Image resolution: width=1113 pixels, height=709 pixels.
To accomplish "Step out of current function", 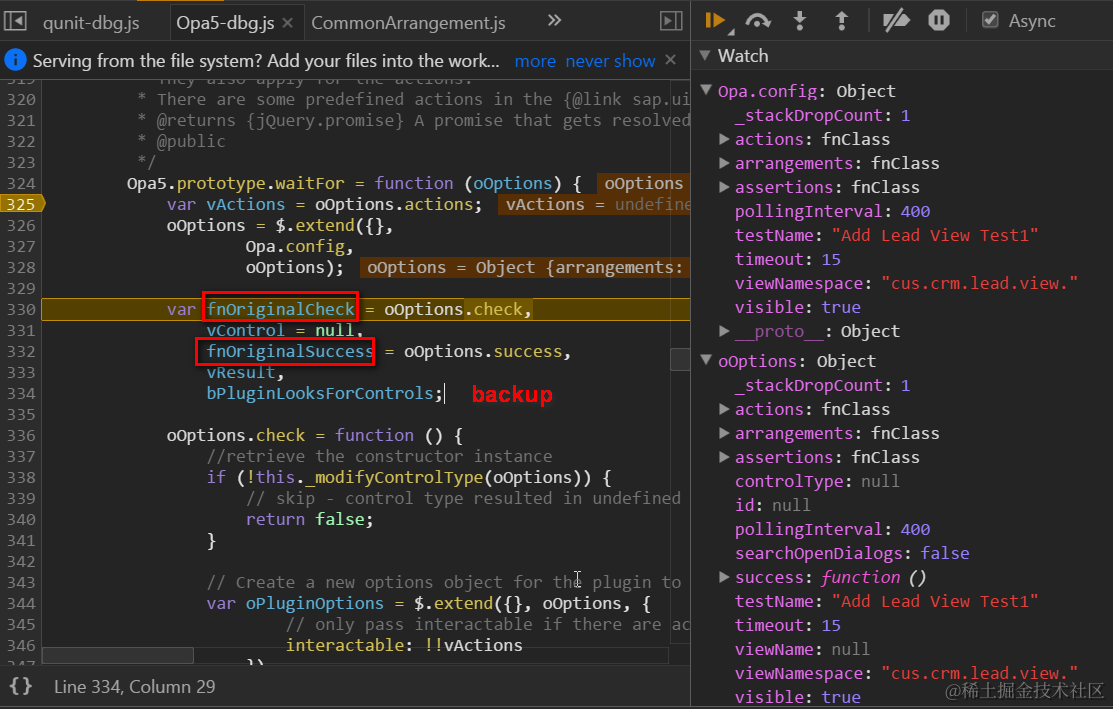I will point(841,21).
